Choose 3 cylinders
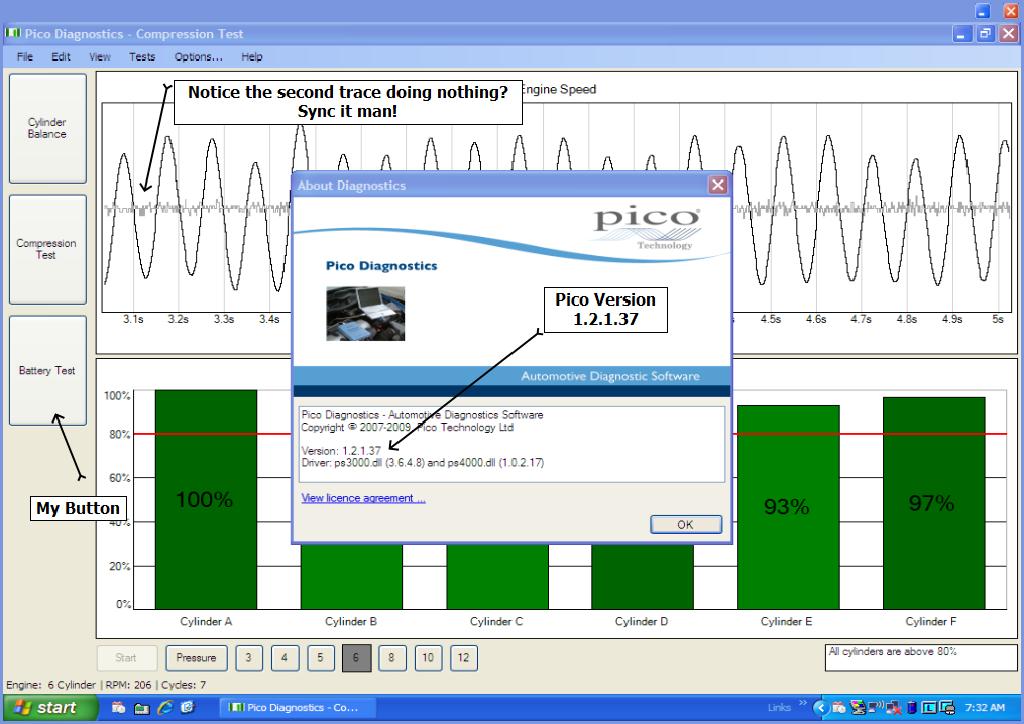The height and width of the screenshot is (724, 1024). pyautogui.click(x=249, y=657)
